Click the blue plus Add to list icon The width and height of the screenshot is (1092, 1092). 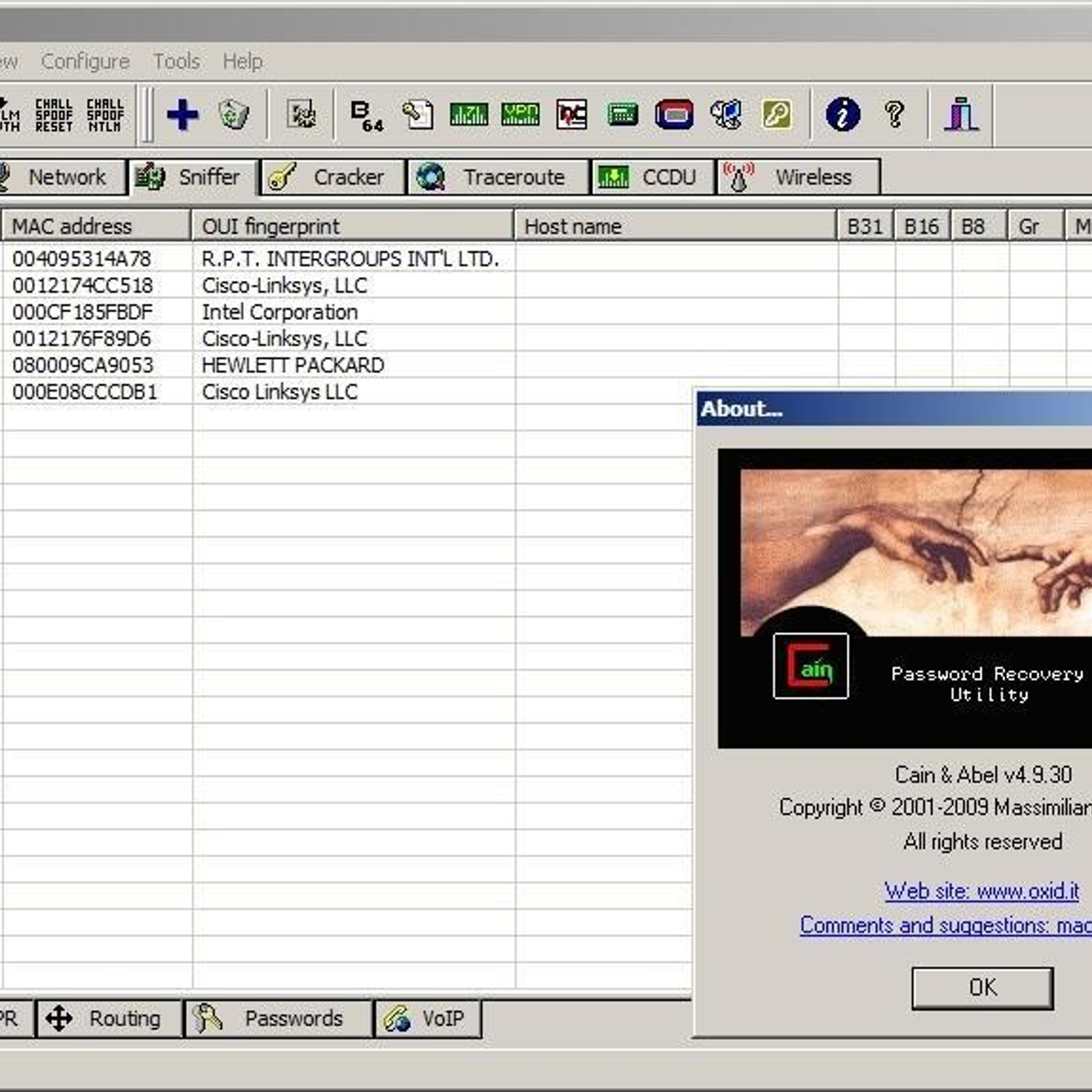click(x=182, y=115)
